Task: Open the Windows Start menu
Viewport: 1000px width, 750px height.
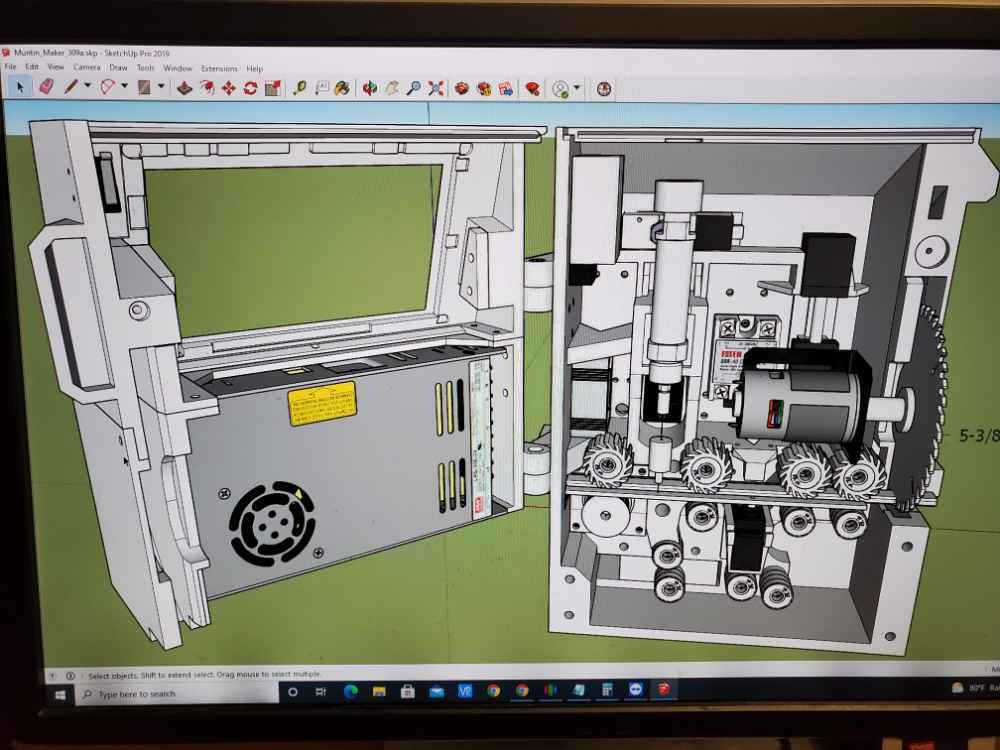Action: click(60, 693)
